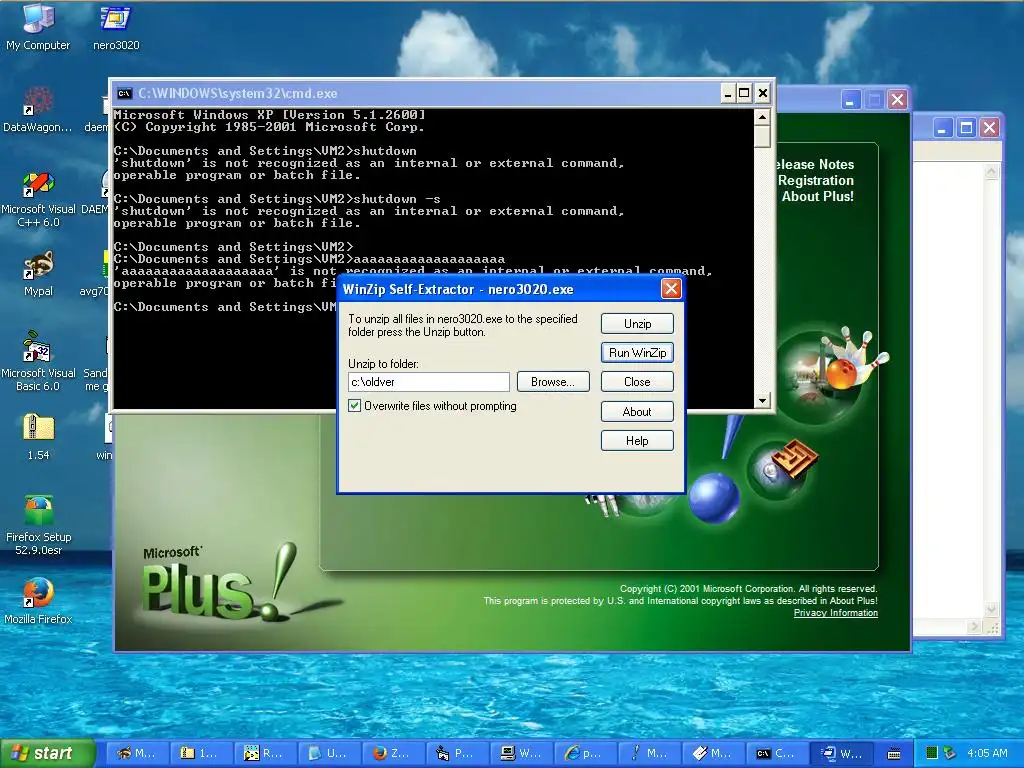Viewport: 1024px width, 768px height.
Task: Click keyboard icon on taskbar
Action: pos(894,754)
